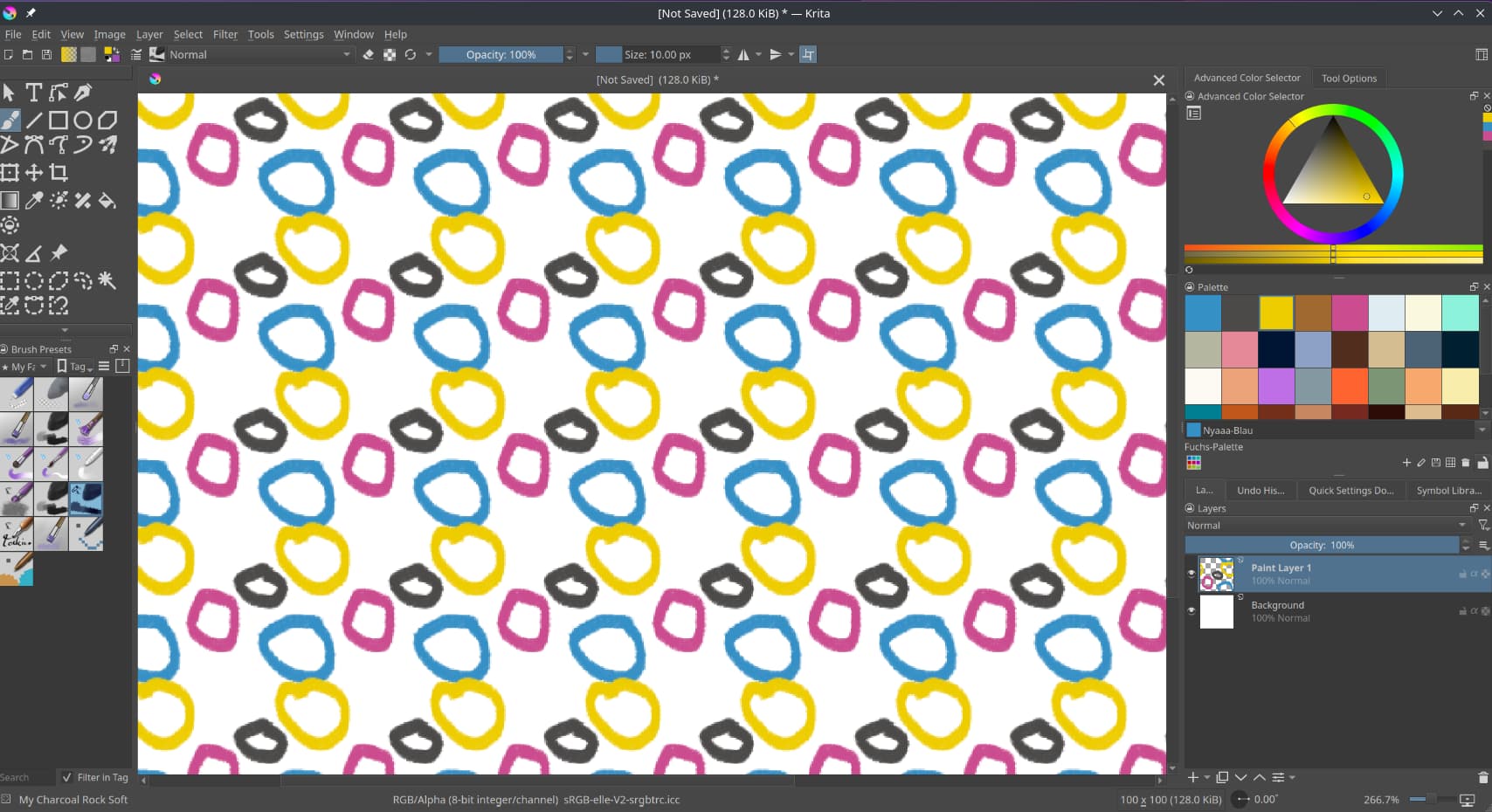Choose the Crop tool
1492x812 pixels.
(x=59, y=173)
